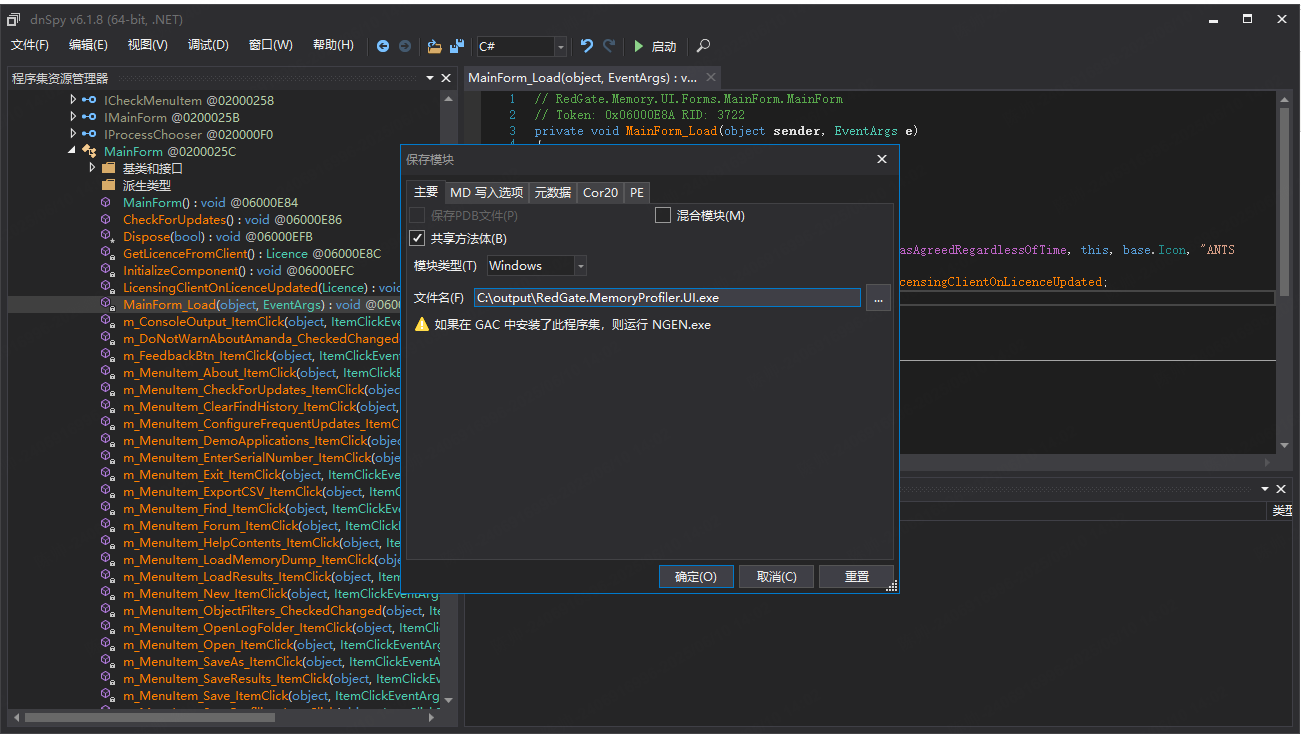Click the search magnifier icon
This screenshot has height=734, width=1301.
704,46
